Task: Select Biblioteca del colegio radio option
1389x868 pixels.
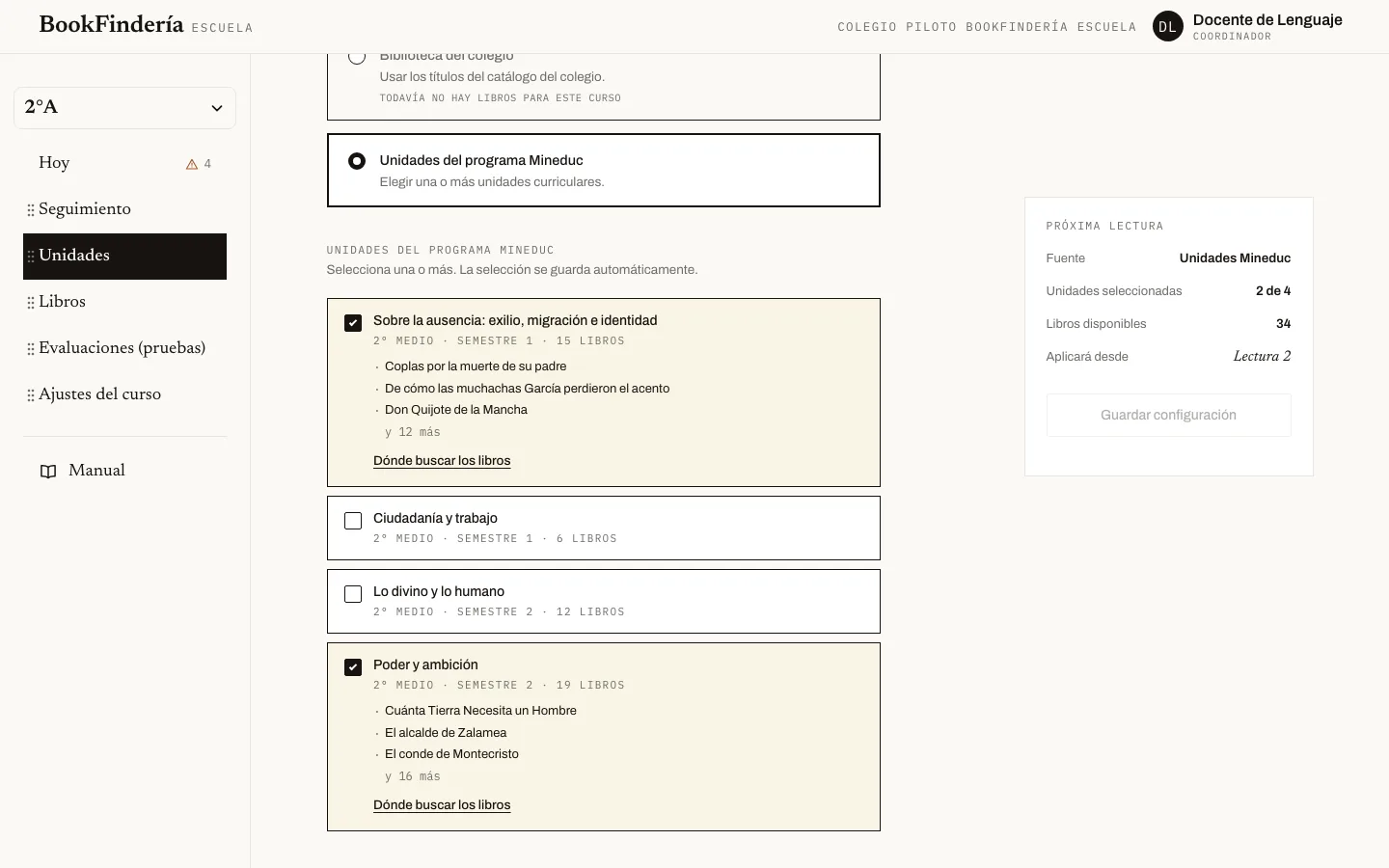Action: pos(357,57)
